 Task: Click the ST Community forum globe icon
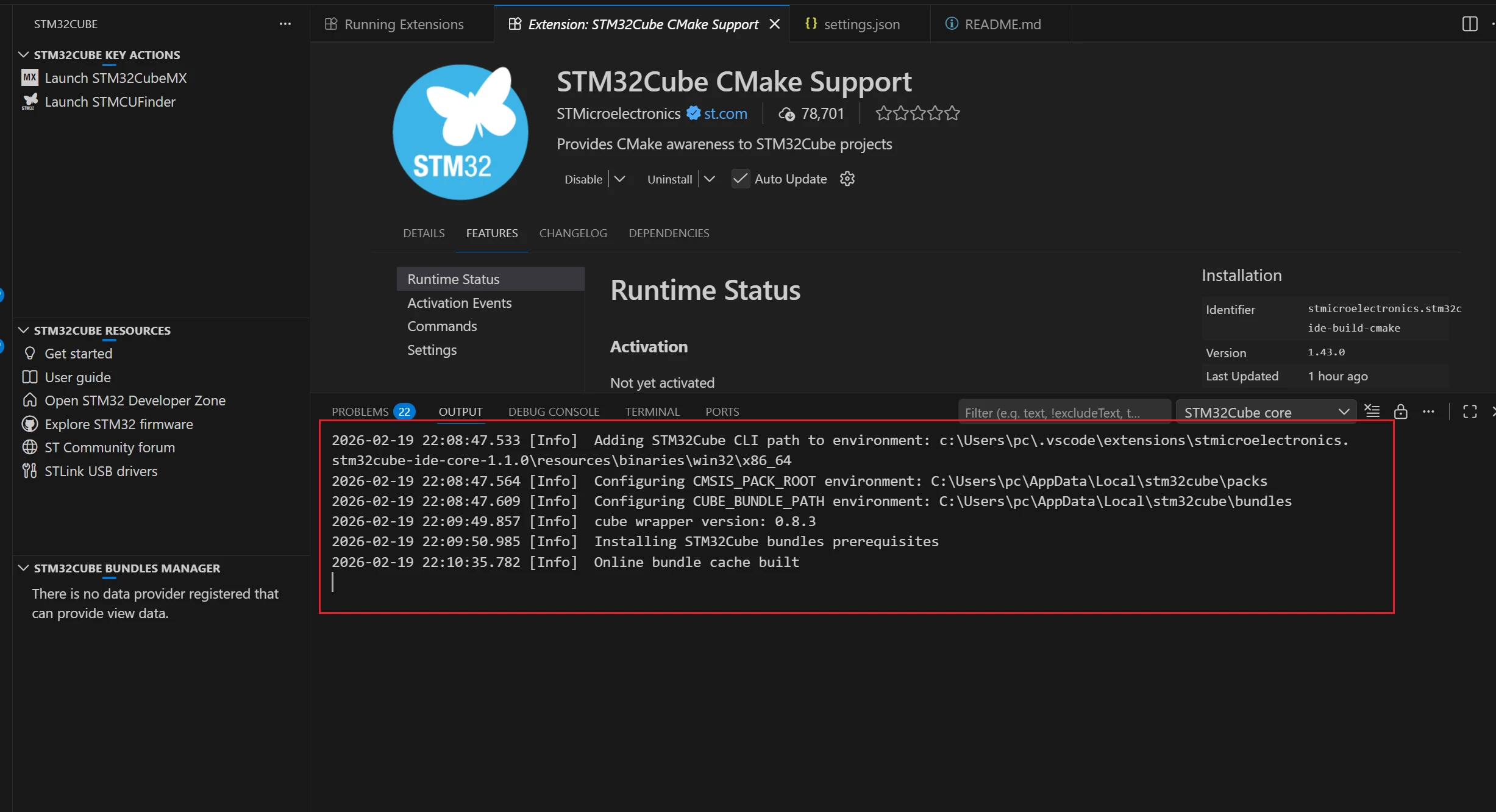pyautogui.click(x=30, y=447)
